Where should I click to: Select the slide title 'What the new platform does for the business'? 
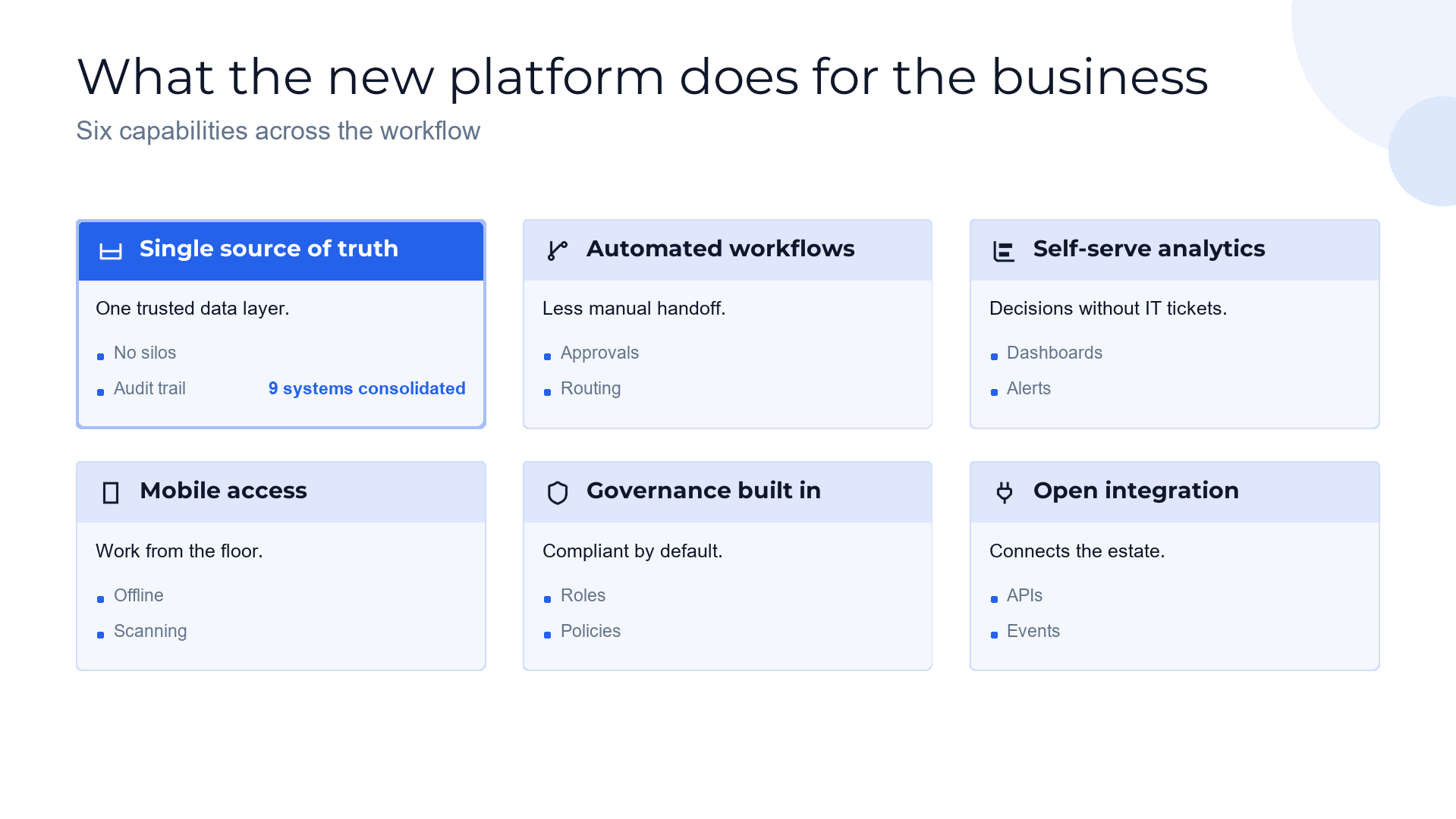click(x=643, y=77)
